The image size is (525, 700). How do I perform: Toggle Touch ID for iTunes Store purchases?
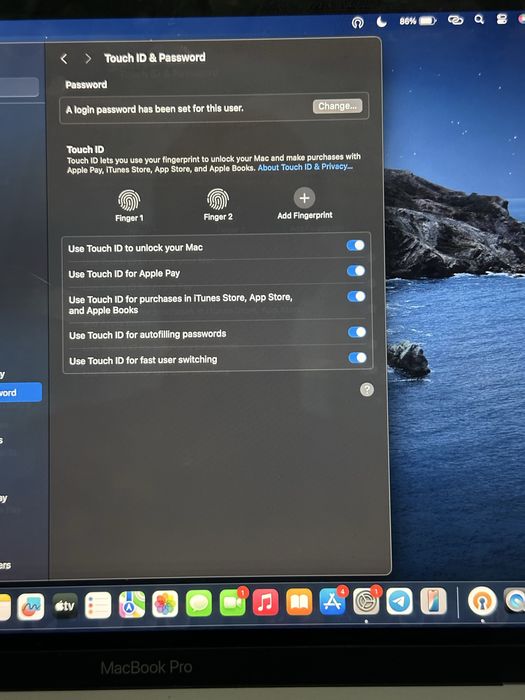coord(357,296)
